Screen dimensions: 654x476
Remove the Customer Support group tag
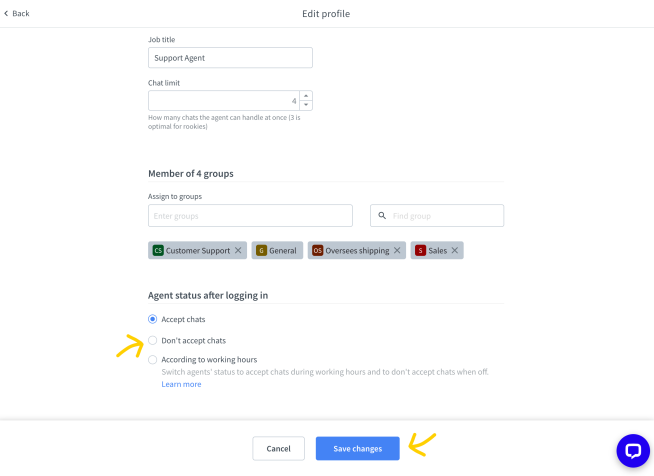[238, 250]
